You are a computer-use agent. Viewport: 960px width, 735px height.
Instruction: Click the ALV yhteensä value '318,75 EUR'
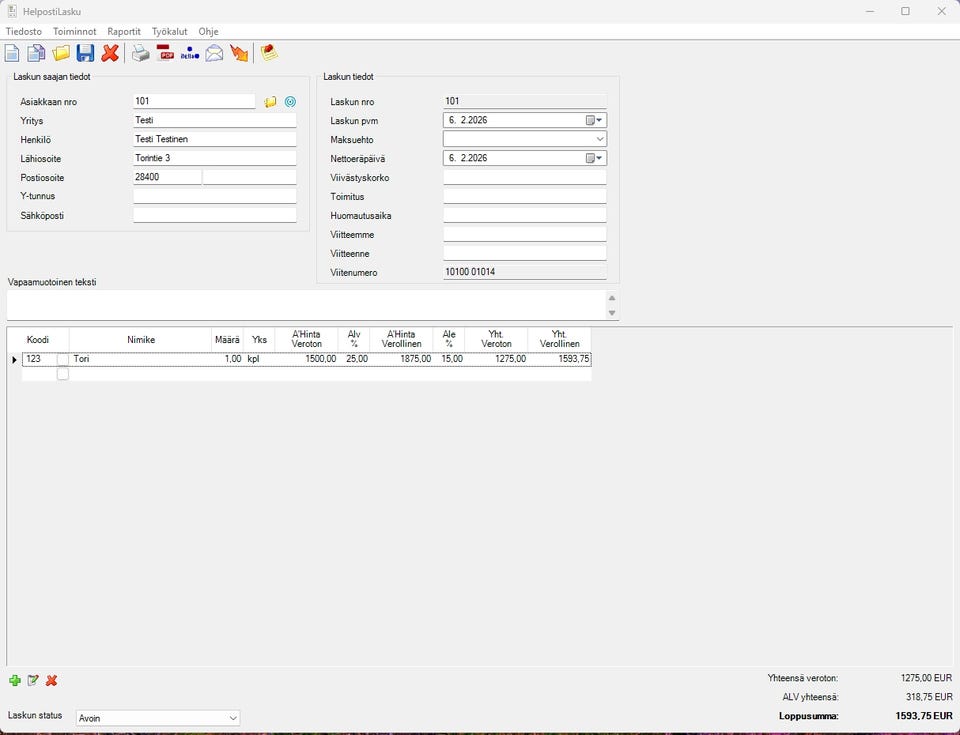(929, 697)
